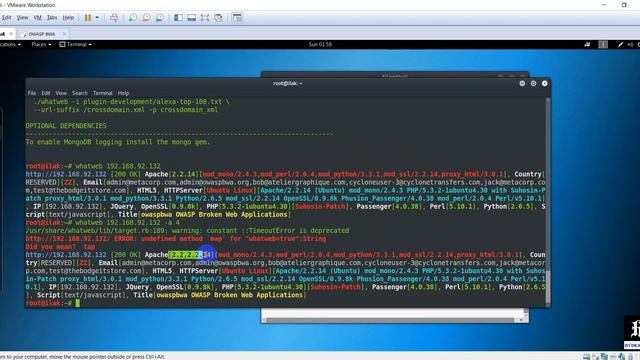Click the printer icon in the VMware status bar
The image size is (640, 360).
(x=613, y=357)
